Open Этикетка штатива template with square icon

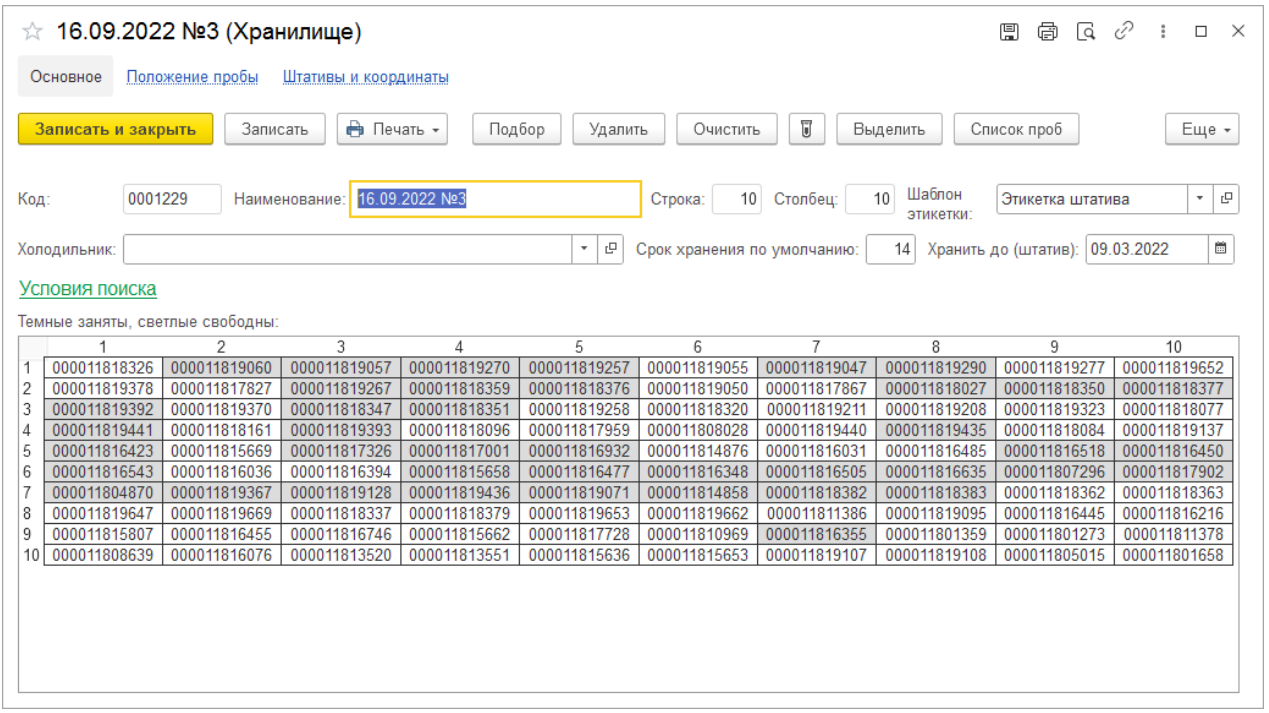click(x=1226, y=198)
